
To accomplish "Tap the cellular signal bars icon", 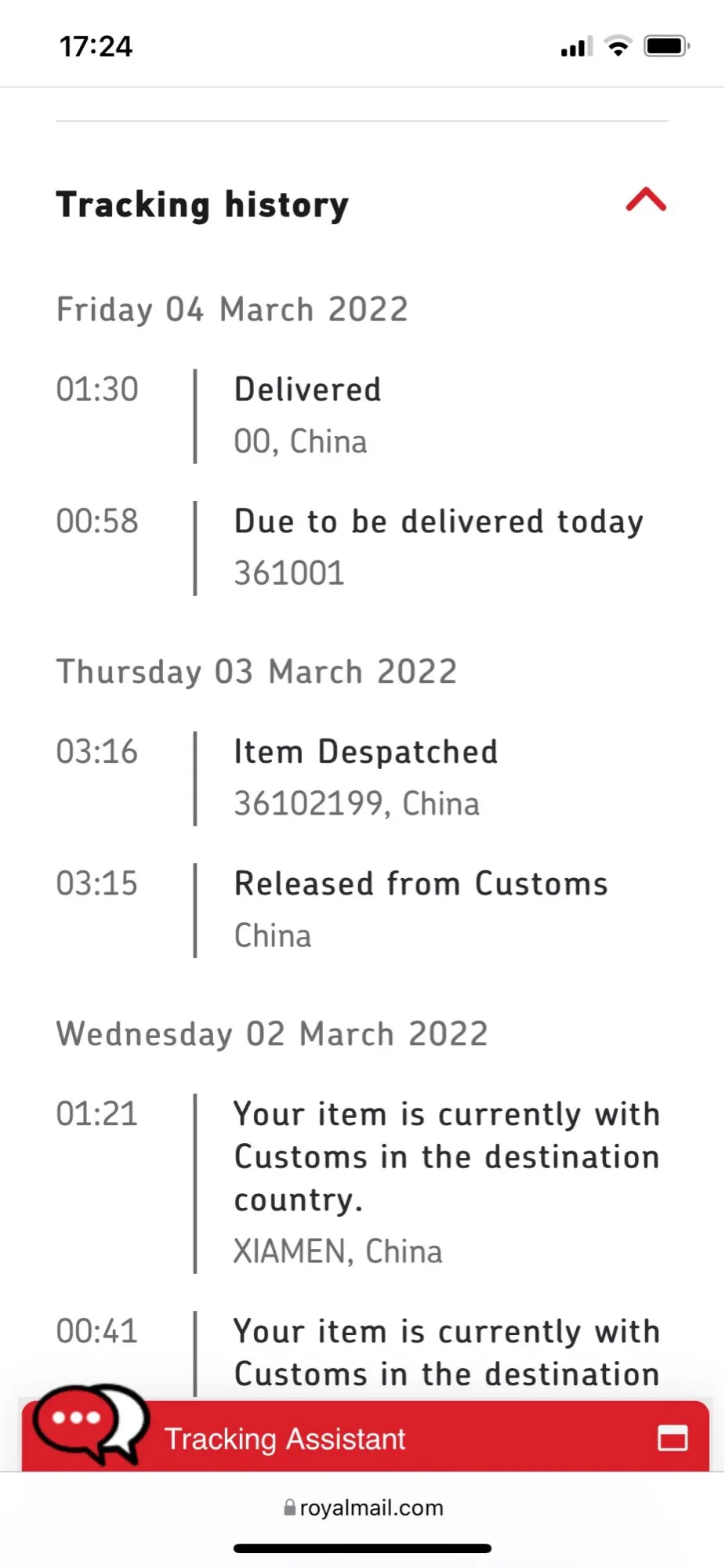I will tap(576, 48).
